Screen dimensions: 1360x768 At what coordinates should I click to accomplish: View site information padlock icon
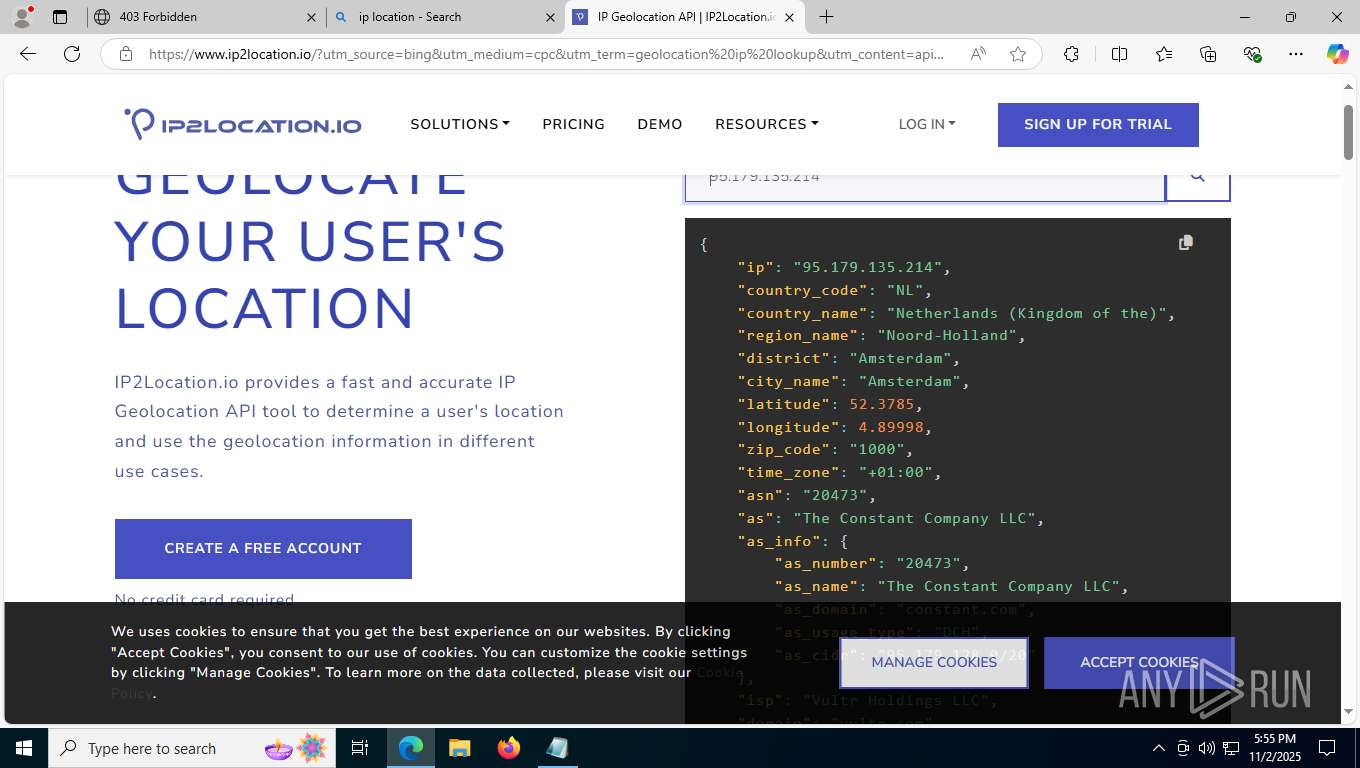126,54
